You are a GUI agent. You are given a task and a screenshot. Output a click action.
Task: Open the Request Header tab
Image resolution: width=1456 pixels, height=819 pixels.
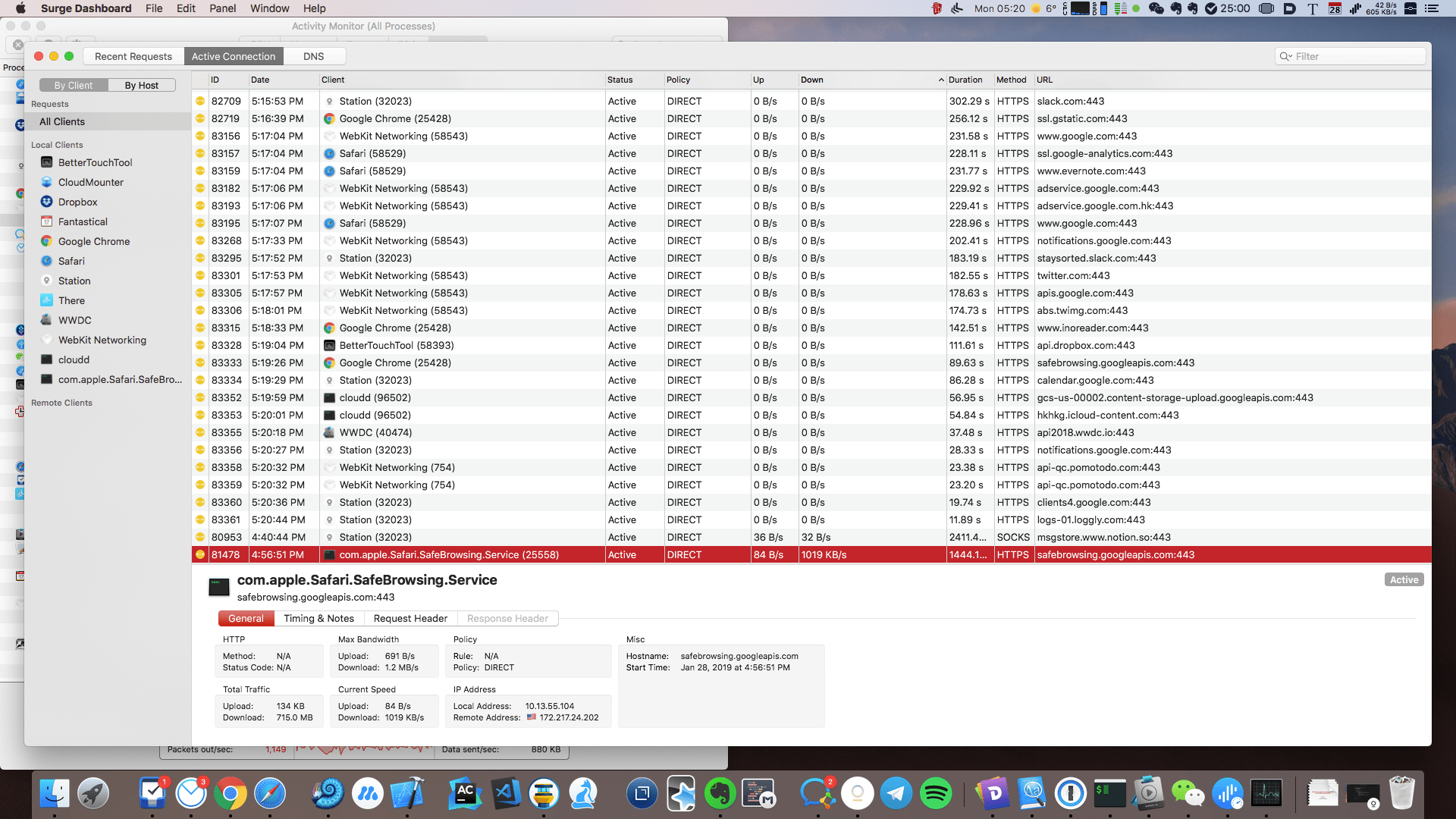pyautogui.click(x=410, y=618)
